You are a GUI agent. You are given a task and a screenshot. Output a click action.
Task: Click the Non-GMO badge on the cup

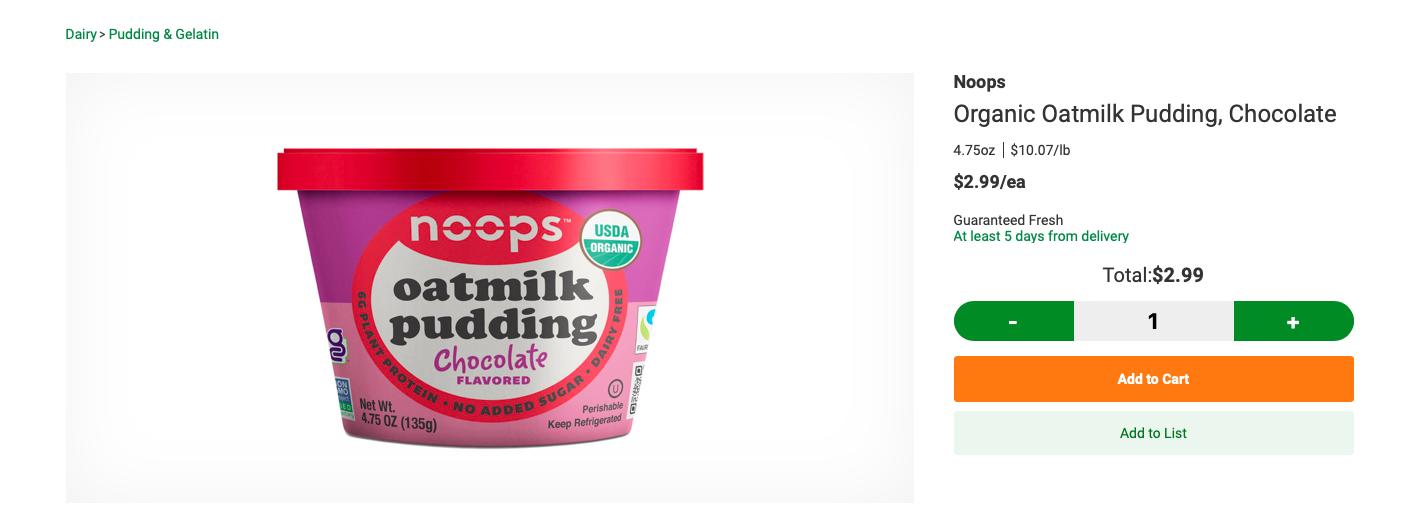343,398
